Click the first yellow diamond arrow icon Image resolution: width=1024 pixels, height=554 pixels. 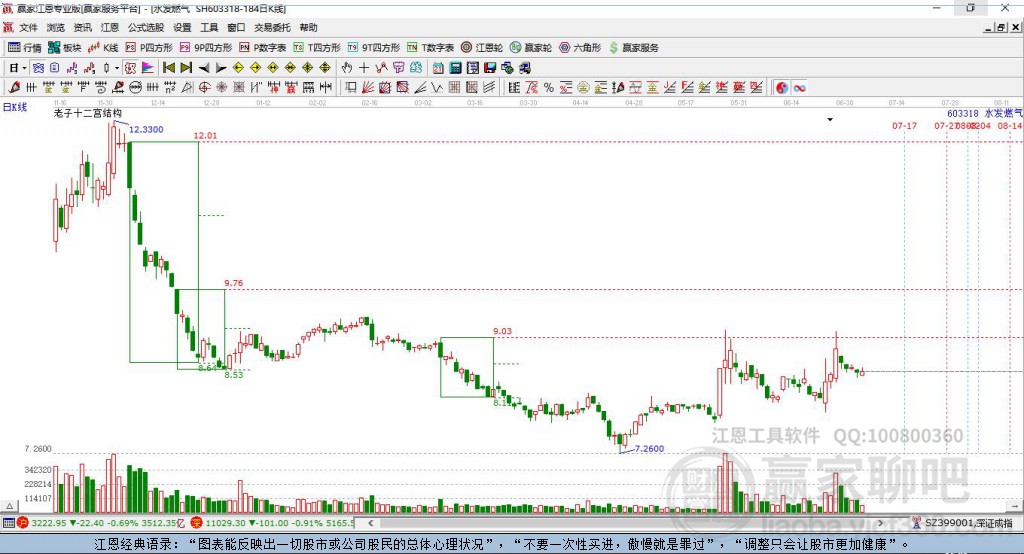coord(238,68)
